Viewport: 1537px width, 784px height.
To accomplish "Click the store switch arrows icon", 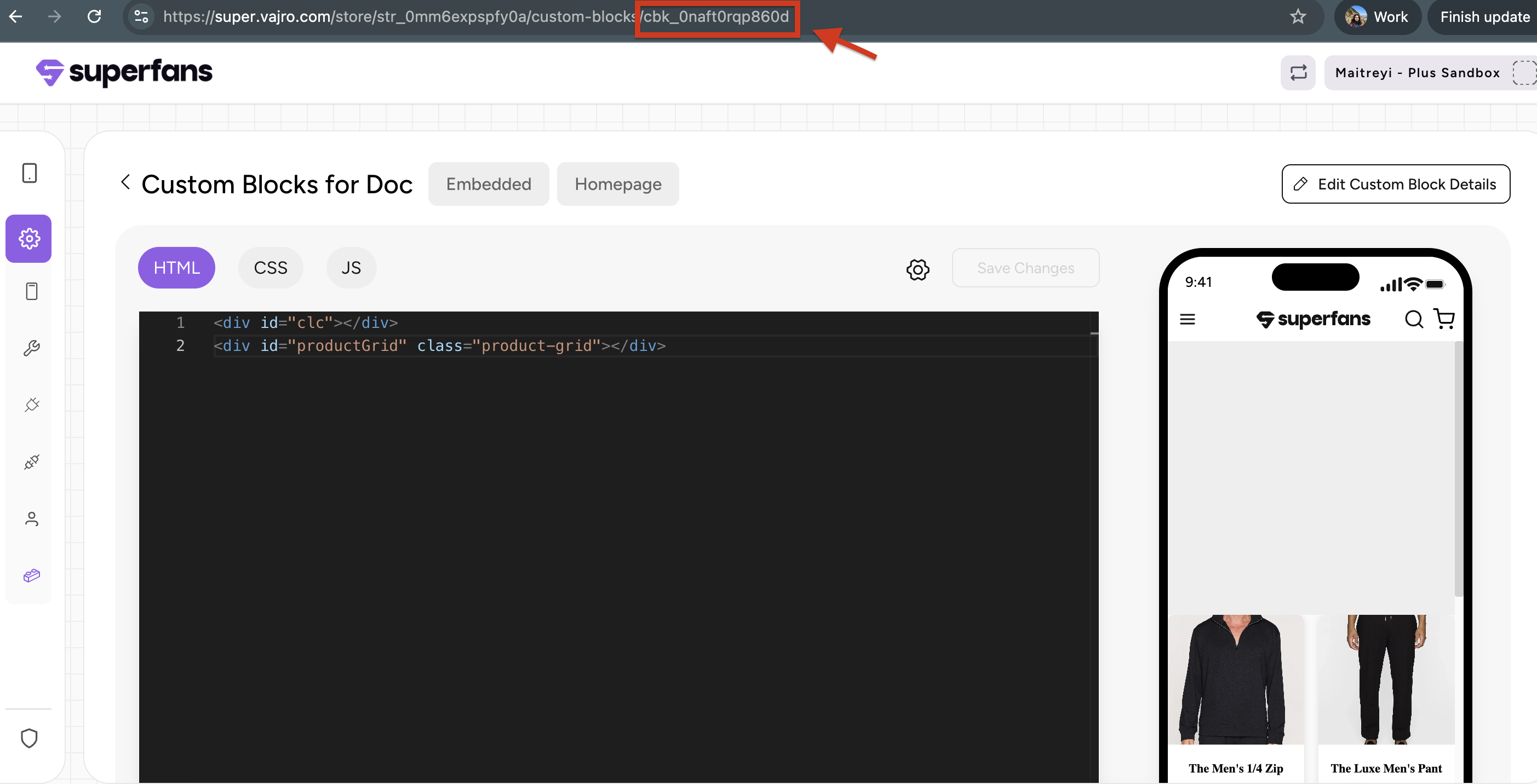I will 1298,73.
